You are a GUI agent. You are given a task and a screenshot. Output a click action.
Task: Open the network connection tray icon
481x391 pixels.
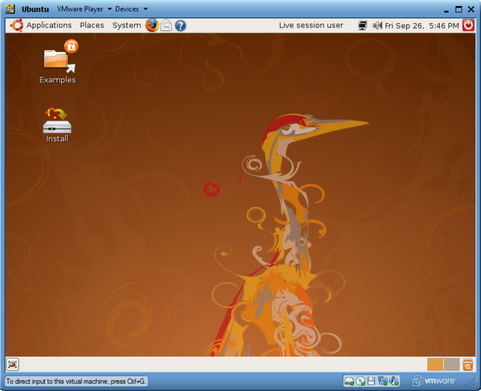(x=362, y=26)
